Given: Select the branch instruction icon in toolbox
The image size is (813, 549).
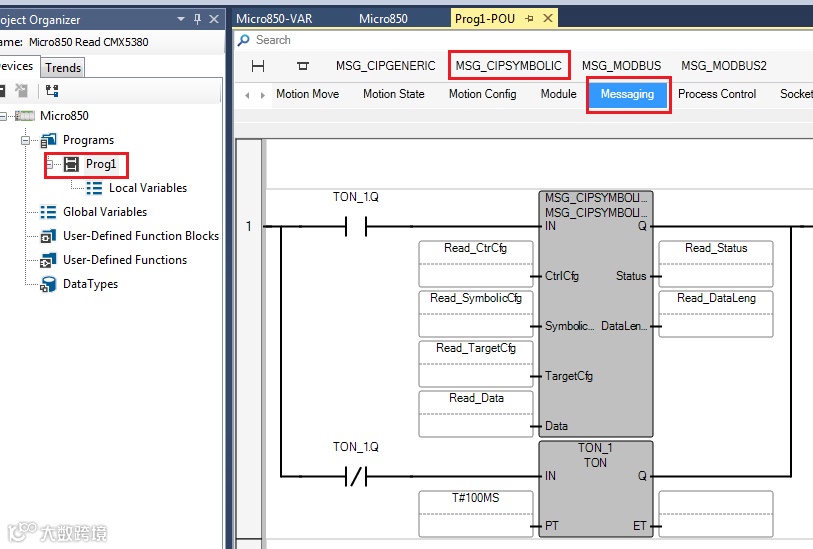Looking at the screenshot, I should coord(303,66).
